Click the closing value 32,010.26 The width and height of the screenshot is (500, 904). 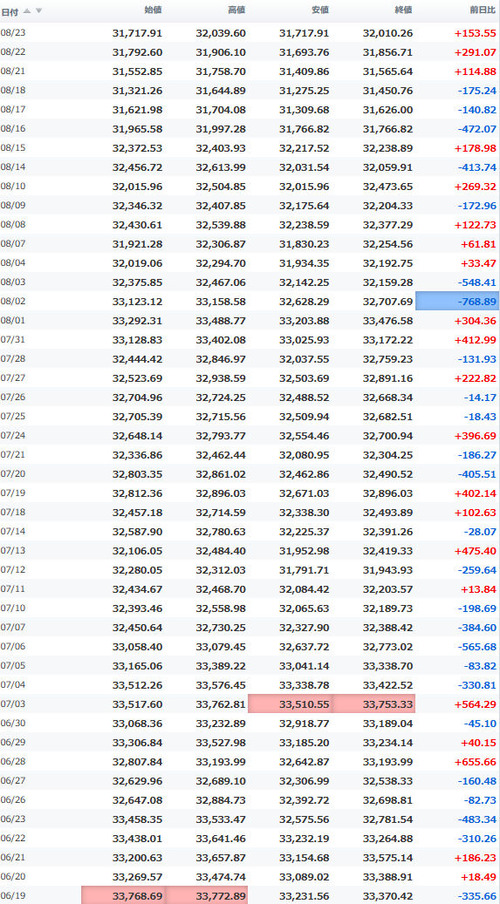(388, 33)
